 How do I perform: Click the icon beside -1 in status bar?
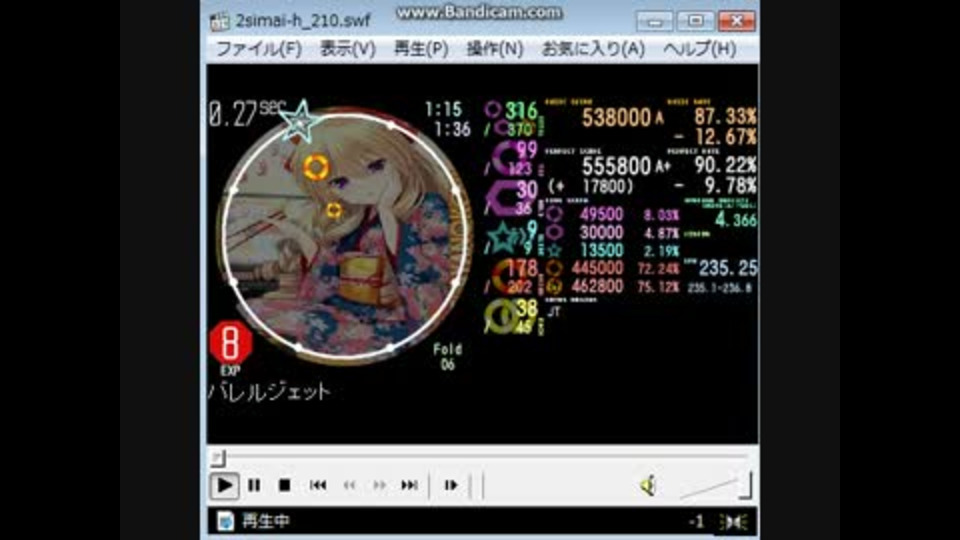point(734,522)
